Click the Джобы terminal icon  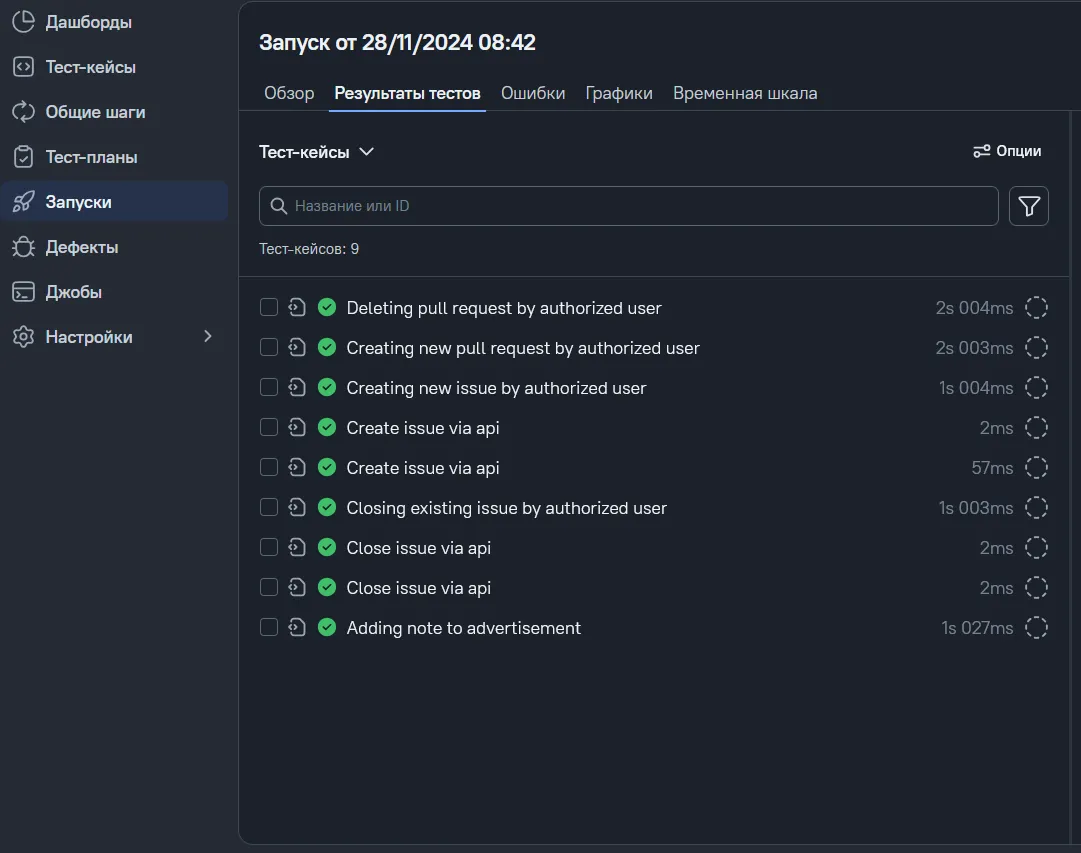coord(23,292)
